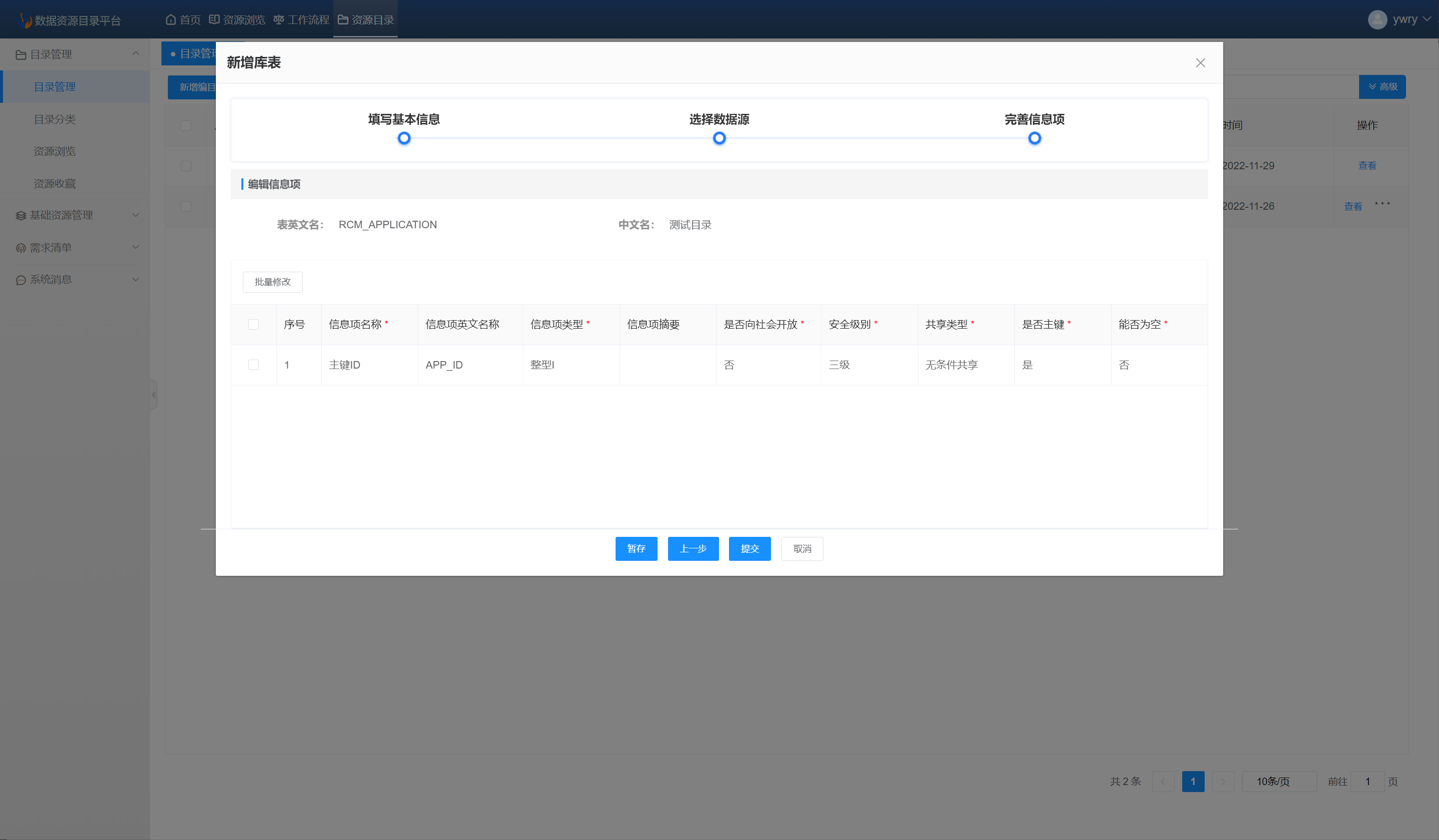Open 工作流程 in top navigation
This screenshot has width=1439, height=840.
click(301, 20)
